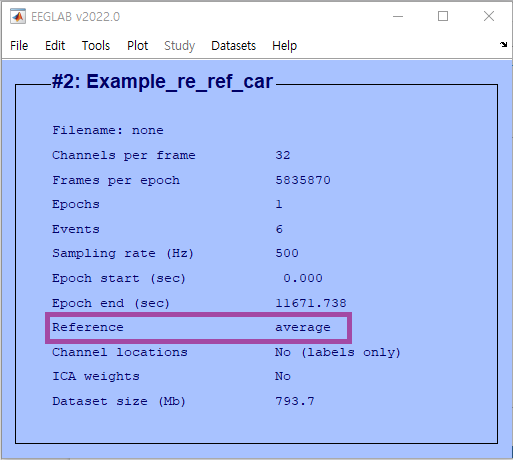This screenshot has height=460, width=513.
Task: Click the sampling rate value '500'
Action: [x=287, y=253]
